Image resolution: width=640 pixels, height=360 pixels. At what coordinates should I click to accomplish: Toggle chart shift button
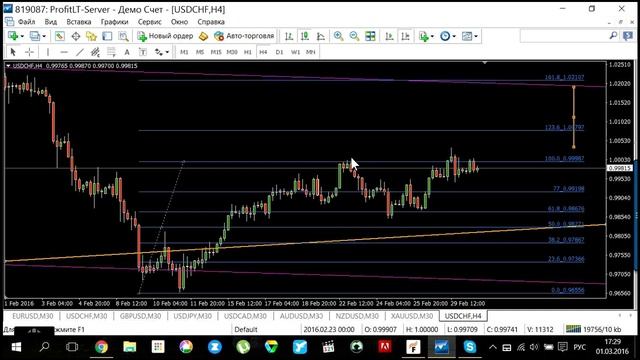tap(405, 36)
